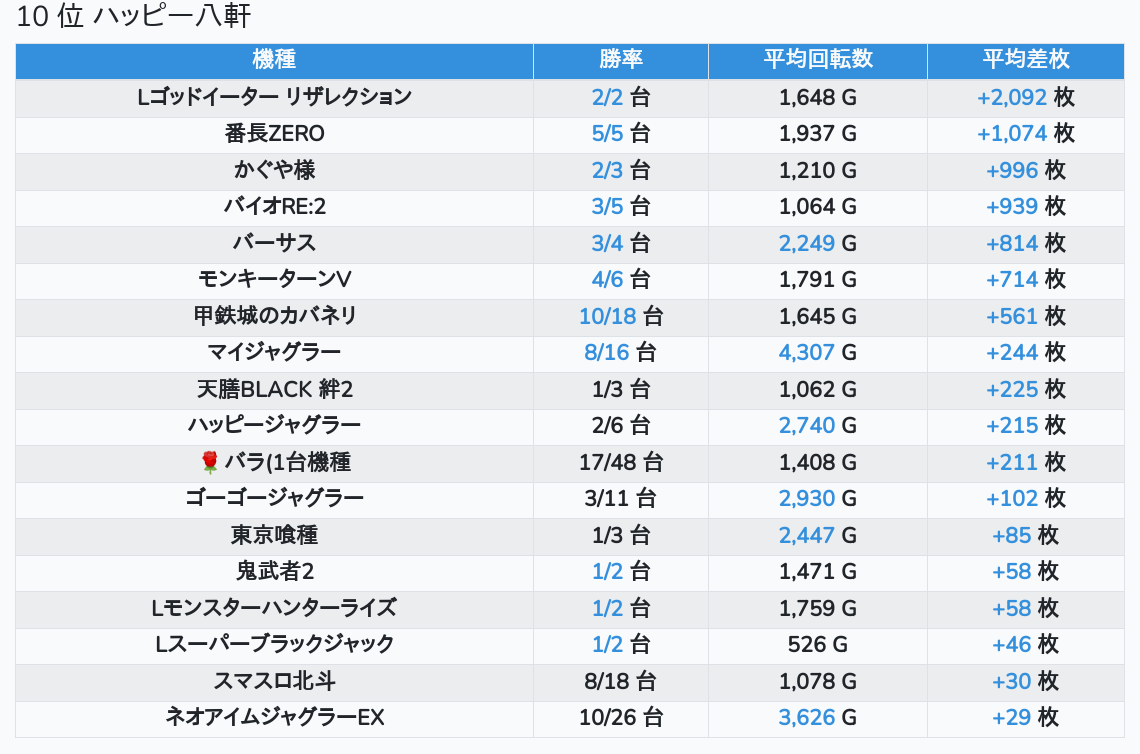Select the モンキーターンV machine name

coord(274,279)
